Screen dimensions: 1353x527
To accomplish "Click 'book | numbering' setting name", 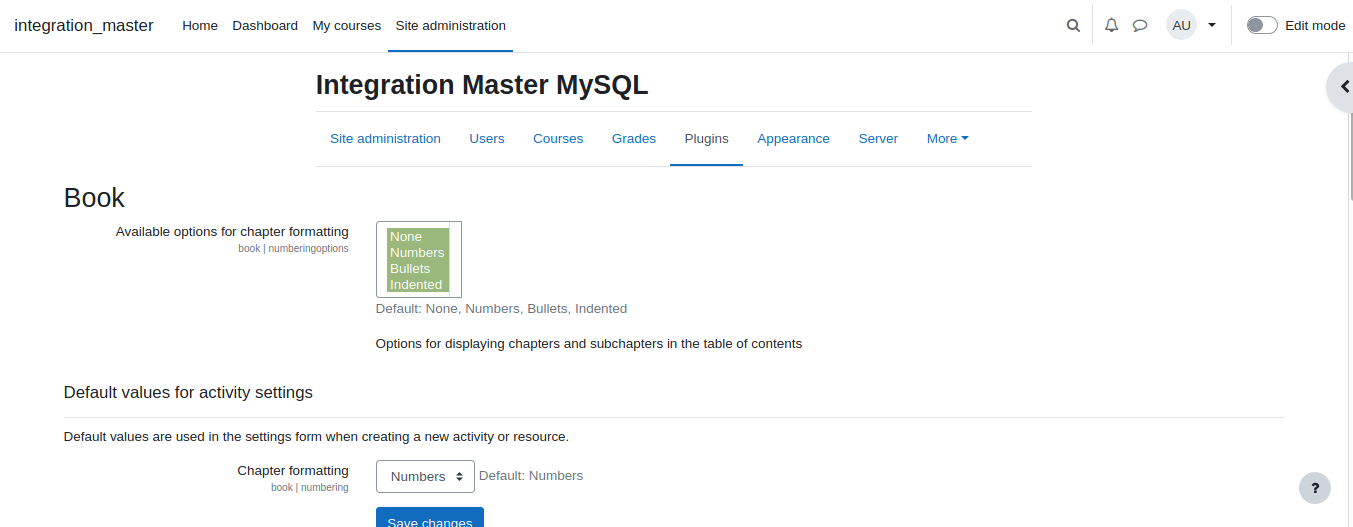I will [x=310, y=488].
